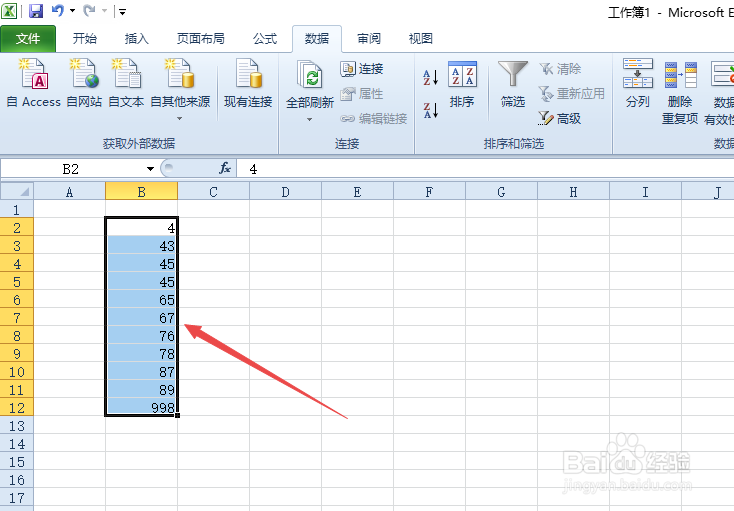Switch to the 视图 tab
The height and width of the screenshot is (511, 734).
coord(420,39)
